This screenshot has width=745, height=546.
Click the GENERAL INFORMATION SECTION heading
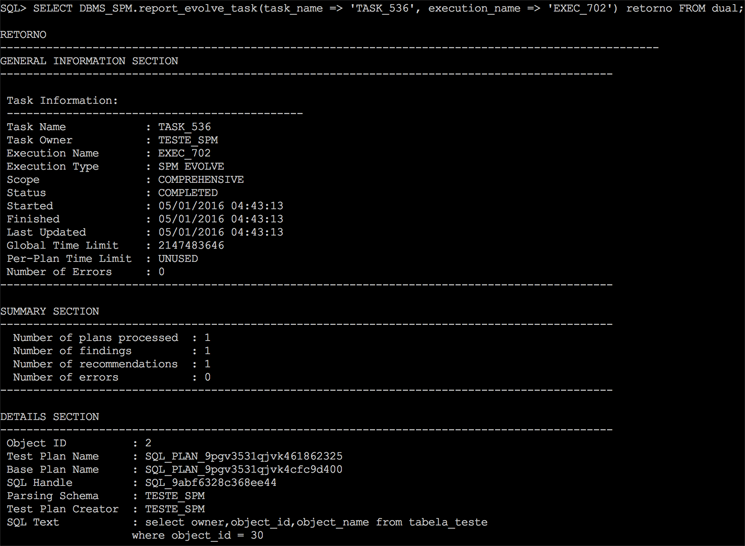pos(89,61)
